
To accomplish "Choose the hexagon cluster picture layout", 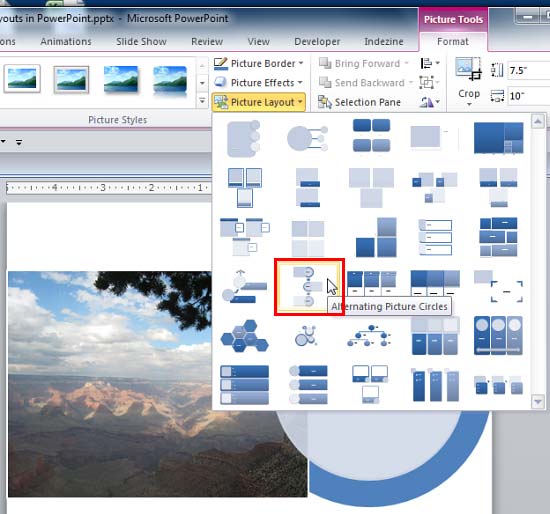I will pos(244,336).
